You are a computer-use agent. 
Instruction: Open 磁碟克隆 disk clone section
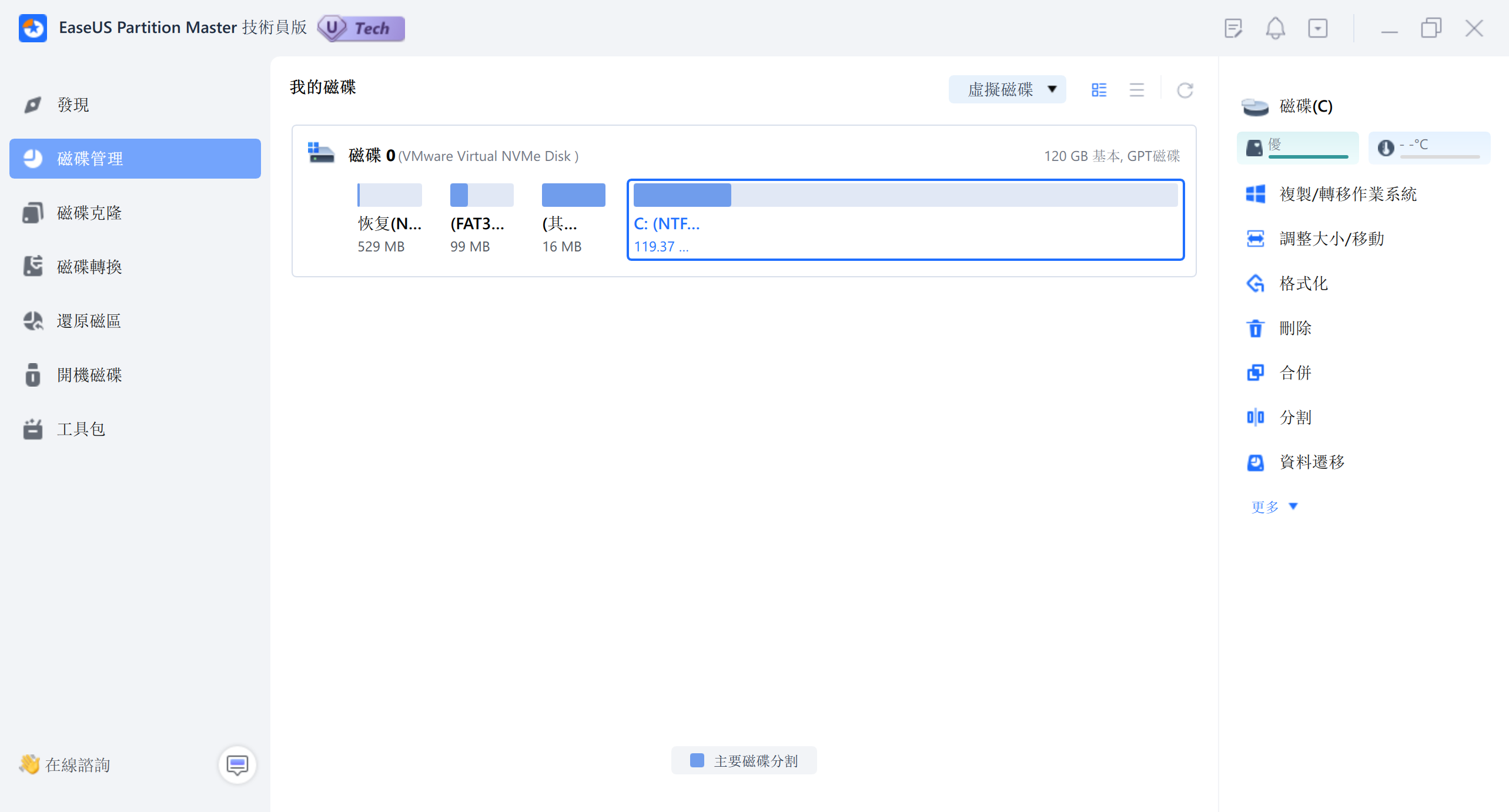click(135, 213)
